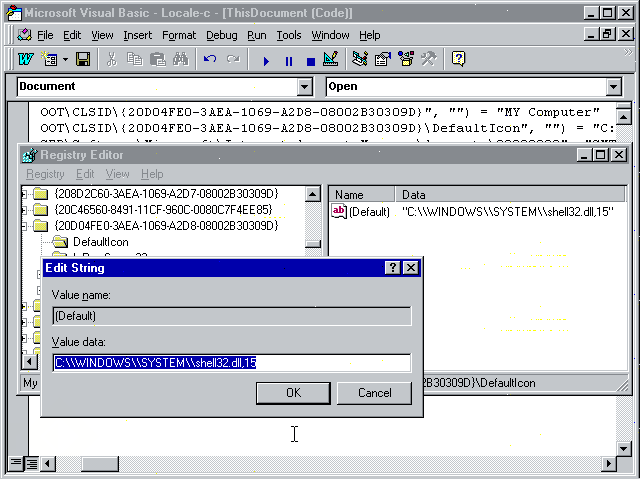
Task: Collapse the {20D04FE0-3AEA-1069-A2D8-08002B30309D} key
Action: pyautogui.click(x=24, y=226)
